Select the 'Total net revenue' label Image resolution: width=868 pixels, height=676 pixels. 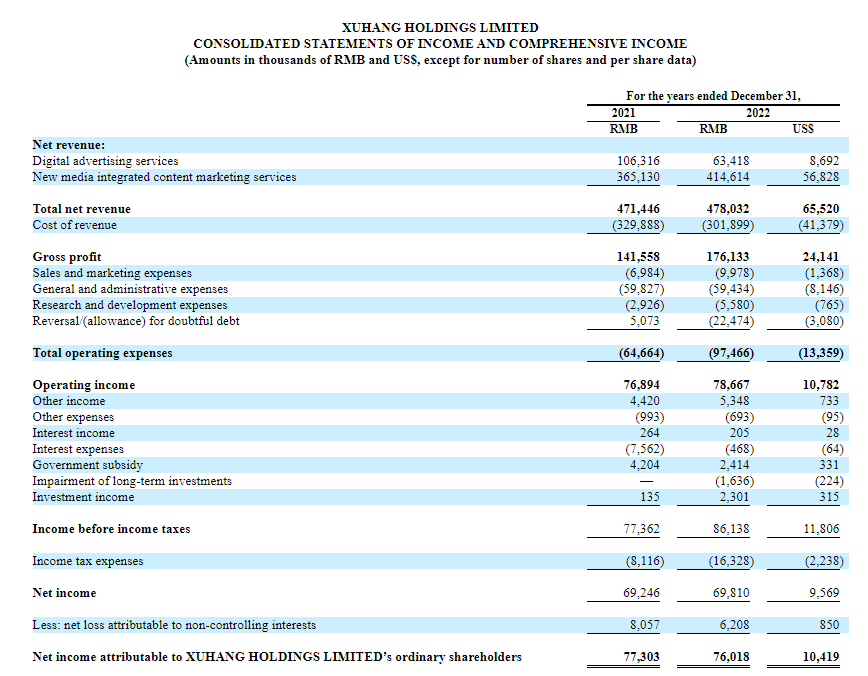81,209
